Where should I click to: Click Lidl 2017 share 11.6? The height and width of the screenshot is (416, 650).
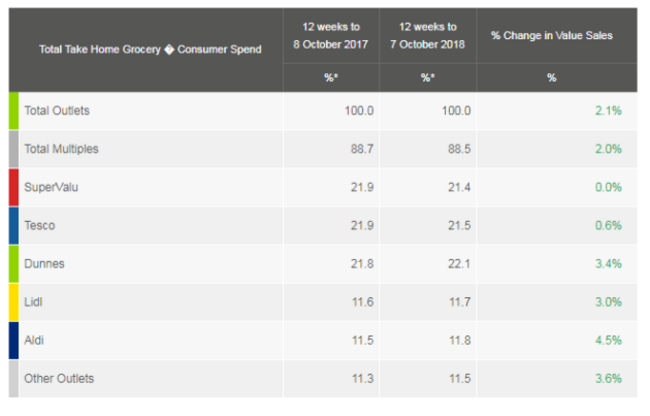(363, 302)
